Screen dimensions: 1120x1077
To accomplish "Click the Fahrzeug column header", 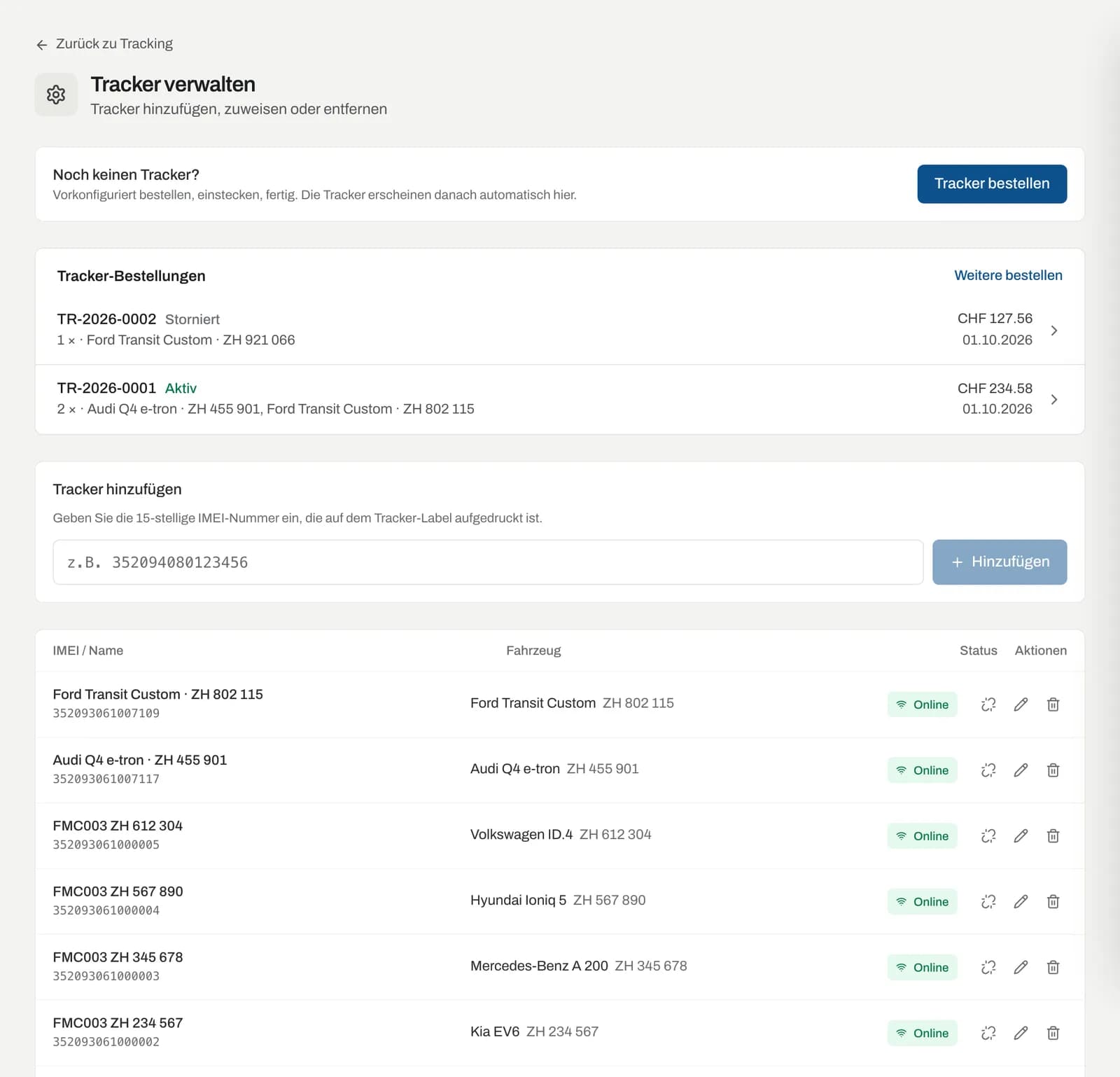I will point(533,651).
